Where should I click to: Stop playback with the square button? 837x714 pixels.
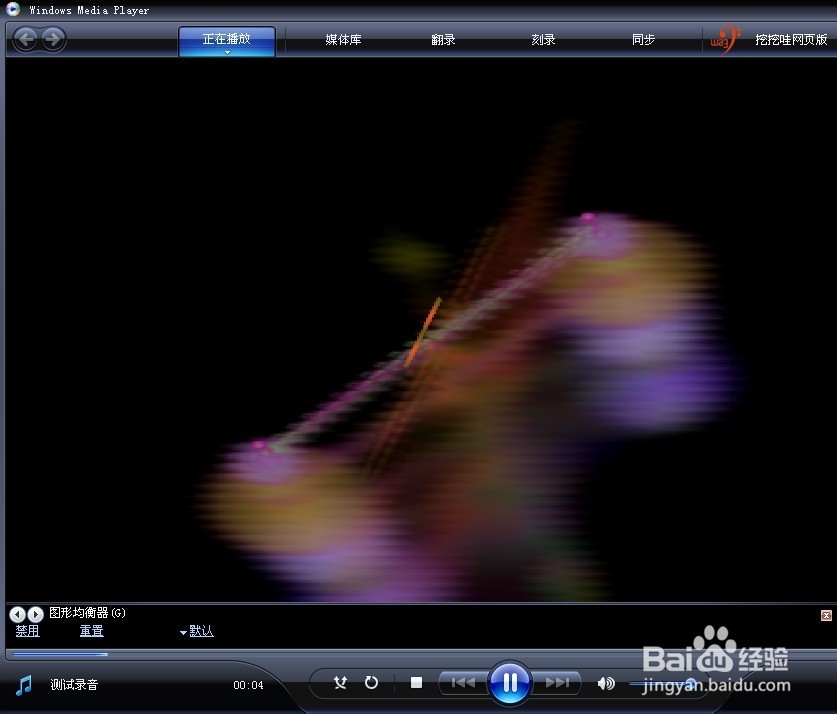[x=416, y=683]
